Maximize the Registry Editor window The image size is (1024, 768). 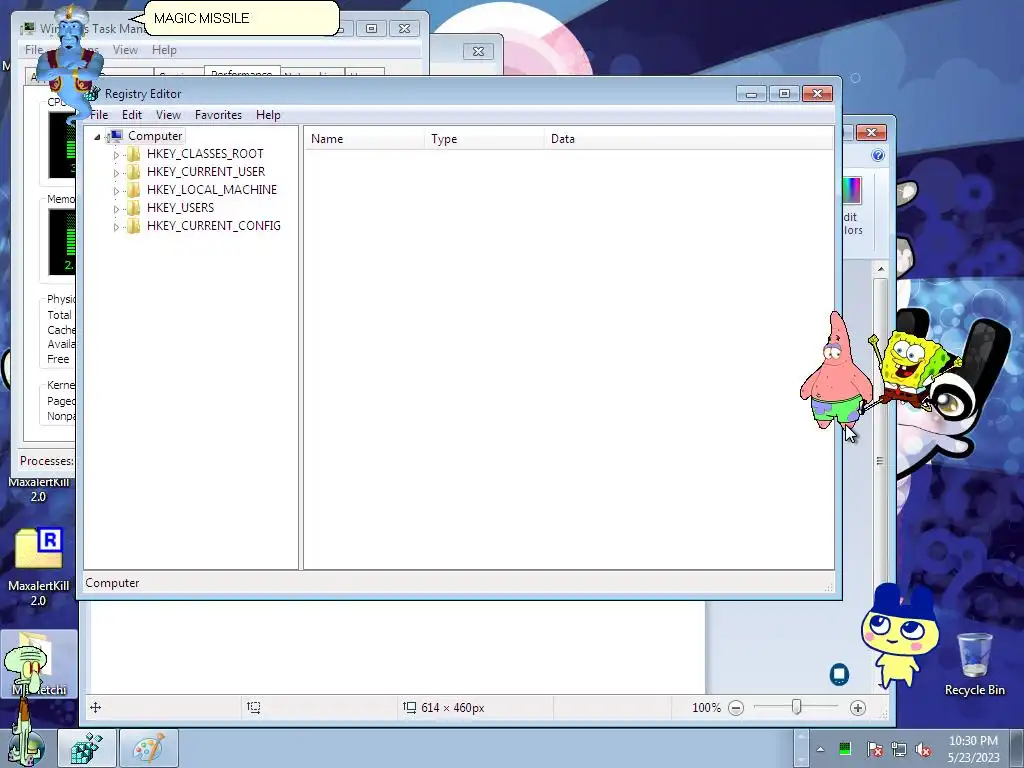tap(784, 94)
